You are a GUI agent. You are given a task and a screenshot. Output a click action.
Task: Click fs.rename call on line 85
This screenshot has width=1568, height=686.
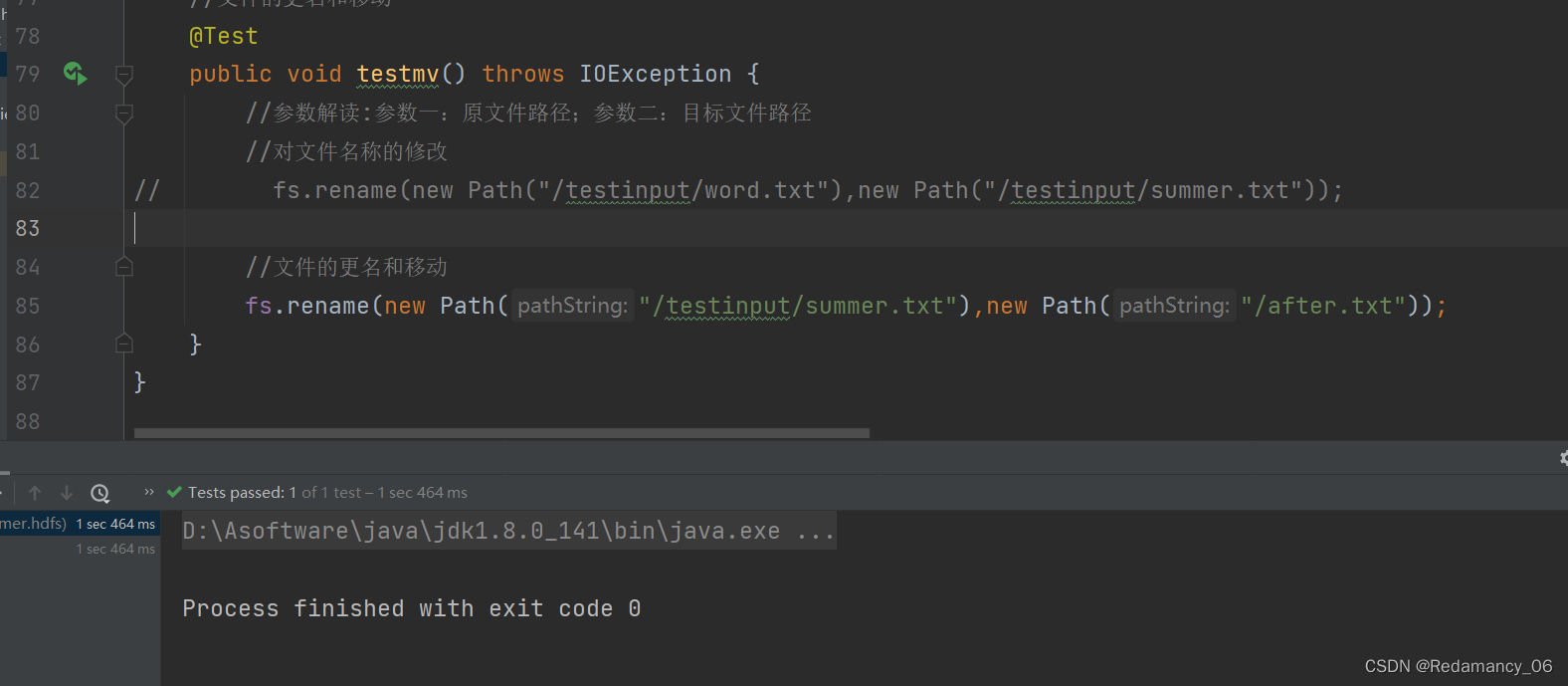click(x=307, y=306)
